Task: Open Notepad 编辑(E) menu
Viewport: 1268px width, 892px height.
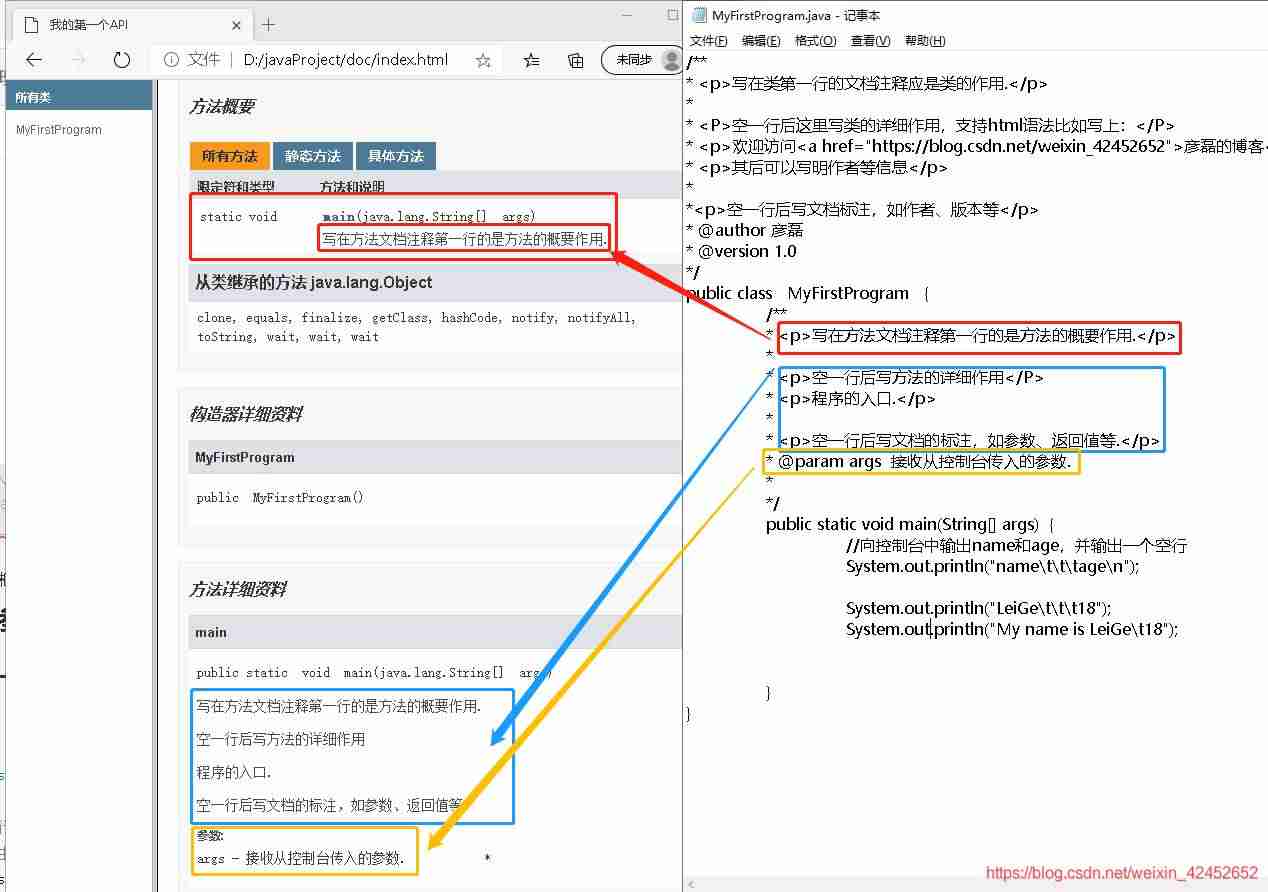Action: tap(761, 41)
